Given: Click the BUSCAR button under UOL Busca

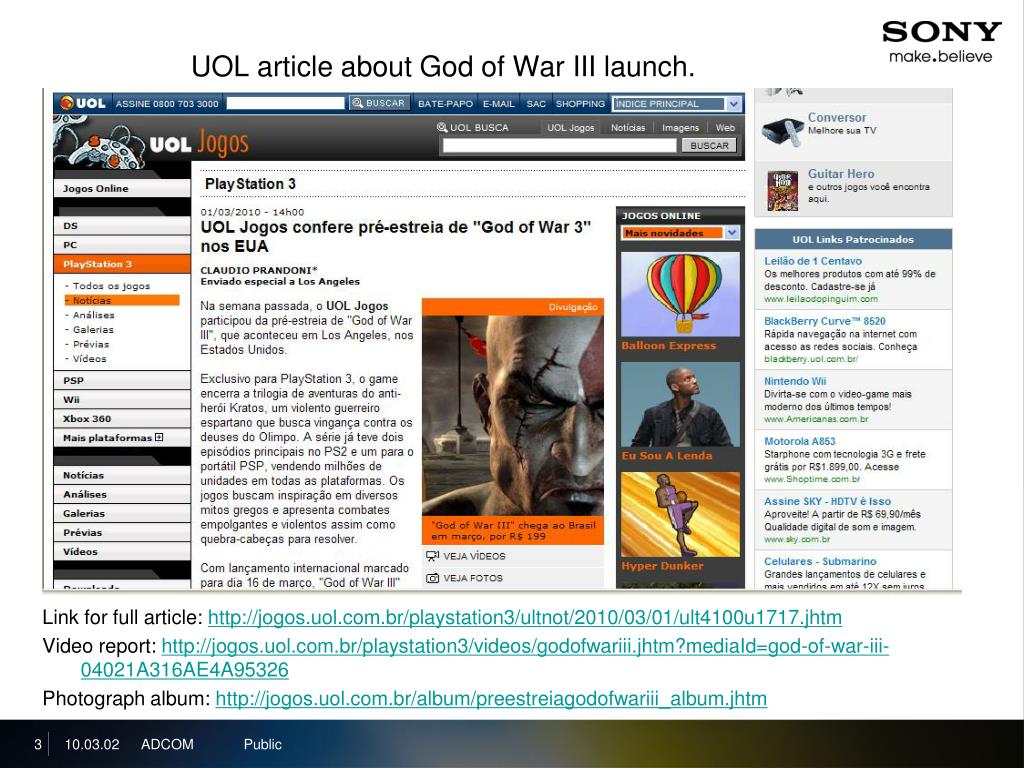Looking at the screenshot, I should pyautogui.click(x=709, y=146).
